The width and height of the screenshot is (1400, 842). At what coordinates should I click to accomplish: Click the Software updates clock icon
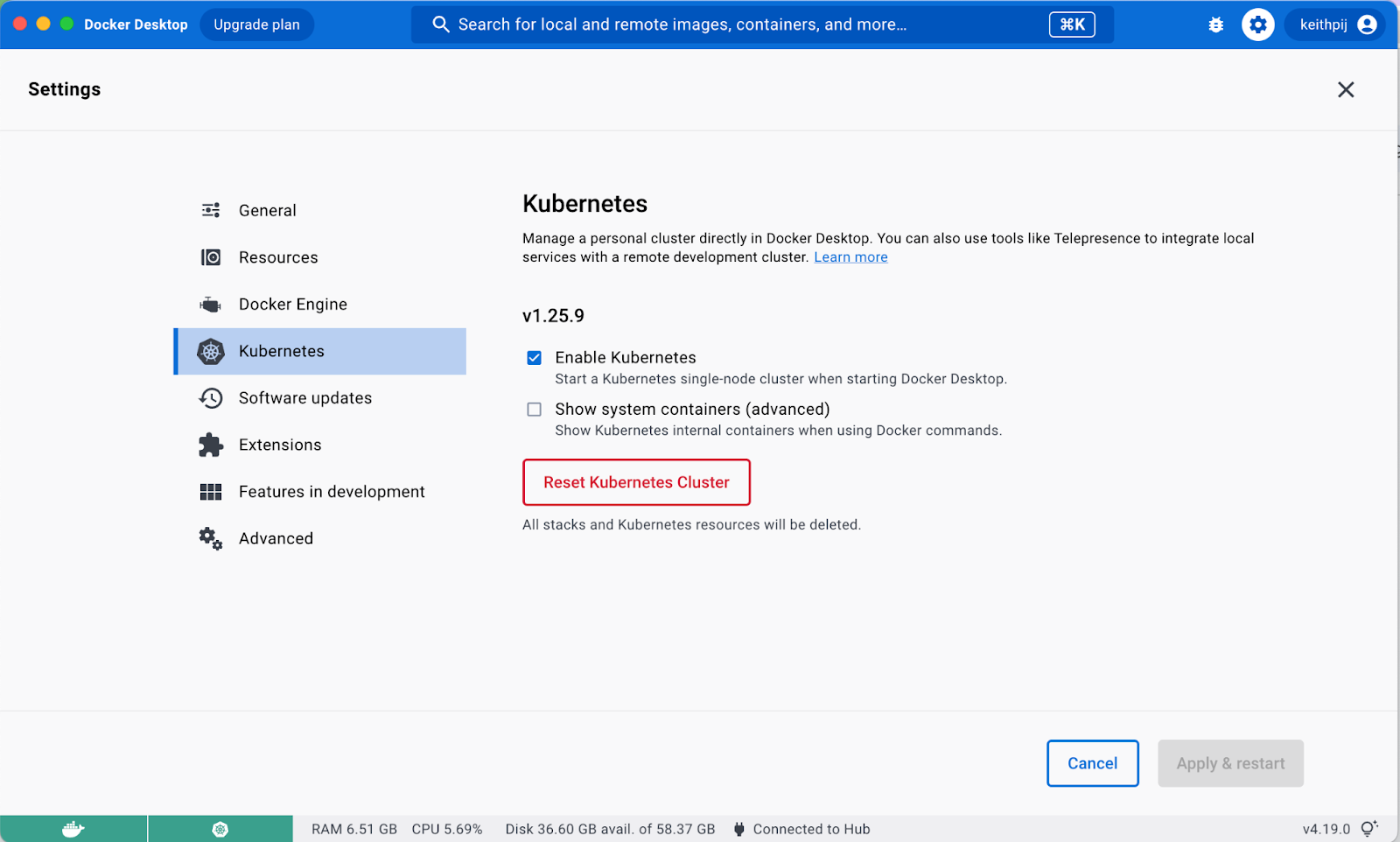[211, 398]
